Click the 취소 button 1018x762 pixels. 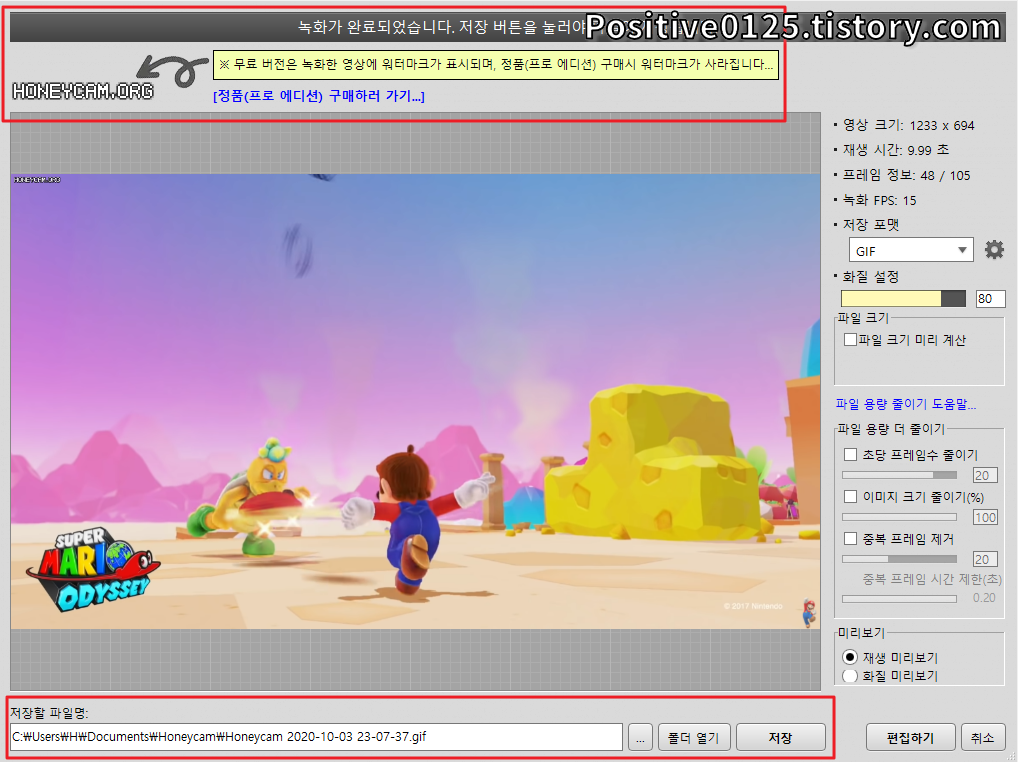pos(982,737)
